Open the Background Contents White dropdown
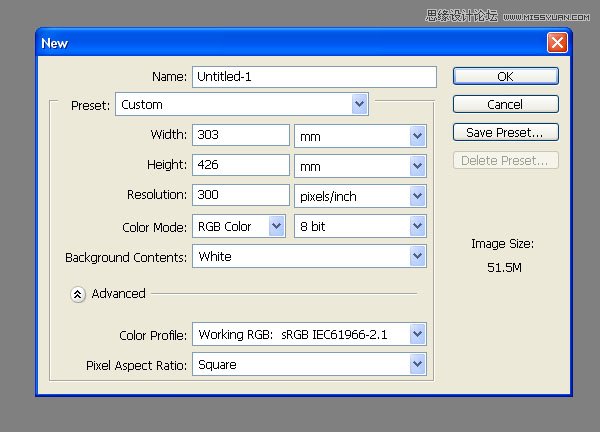The height and width of the screenshot is (432, 600). click(x=309, y=256)
